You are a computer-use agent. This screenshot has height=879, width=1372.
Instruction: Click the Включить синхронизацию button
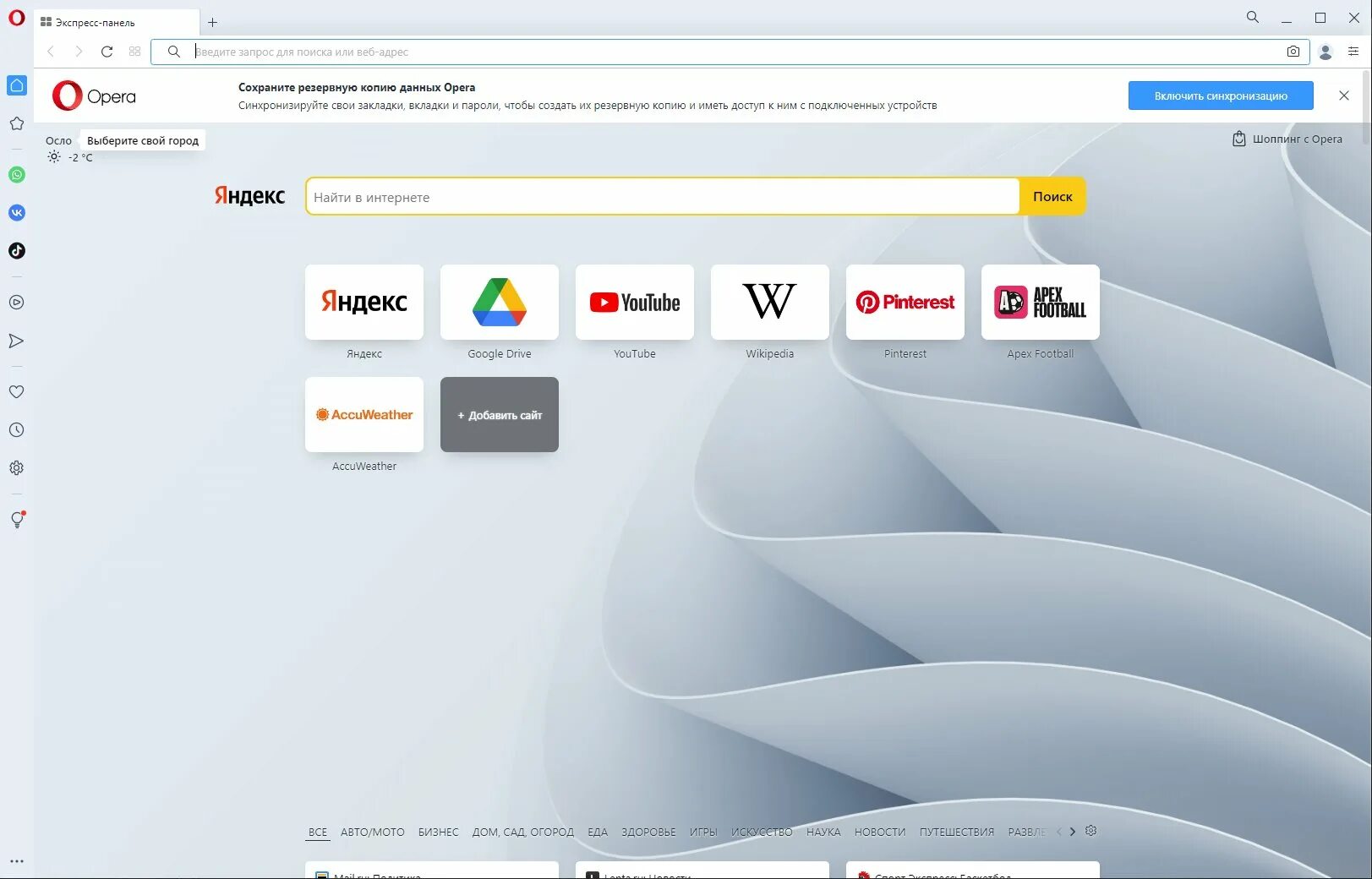1221,96
